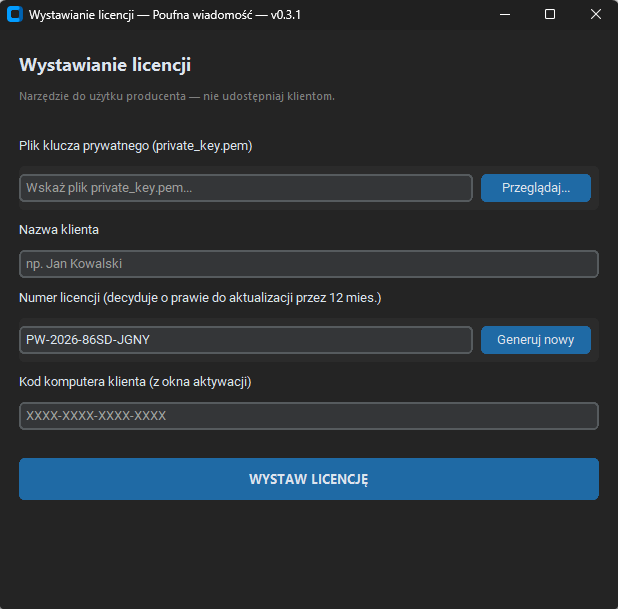Click the 'Plik klucza prywatnego (private_key.pem)' label

click(136, 146)
